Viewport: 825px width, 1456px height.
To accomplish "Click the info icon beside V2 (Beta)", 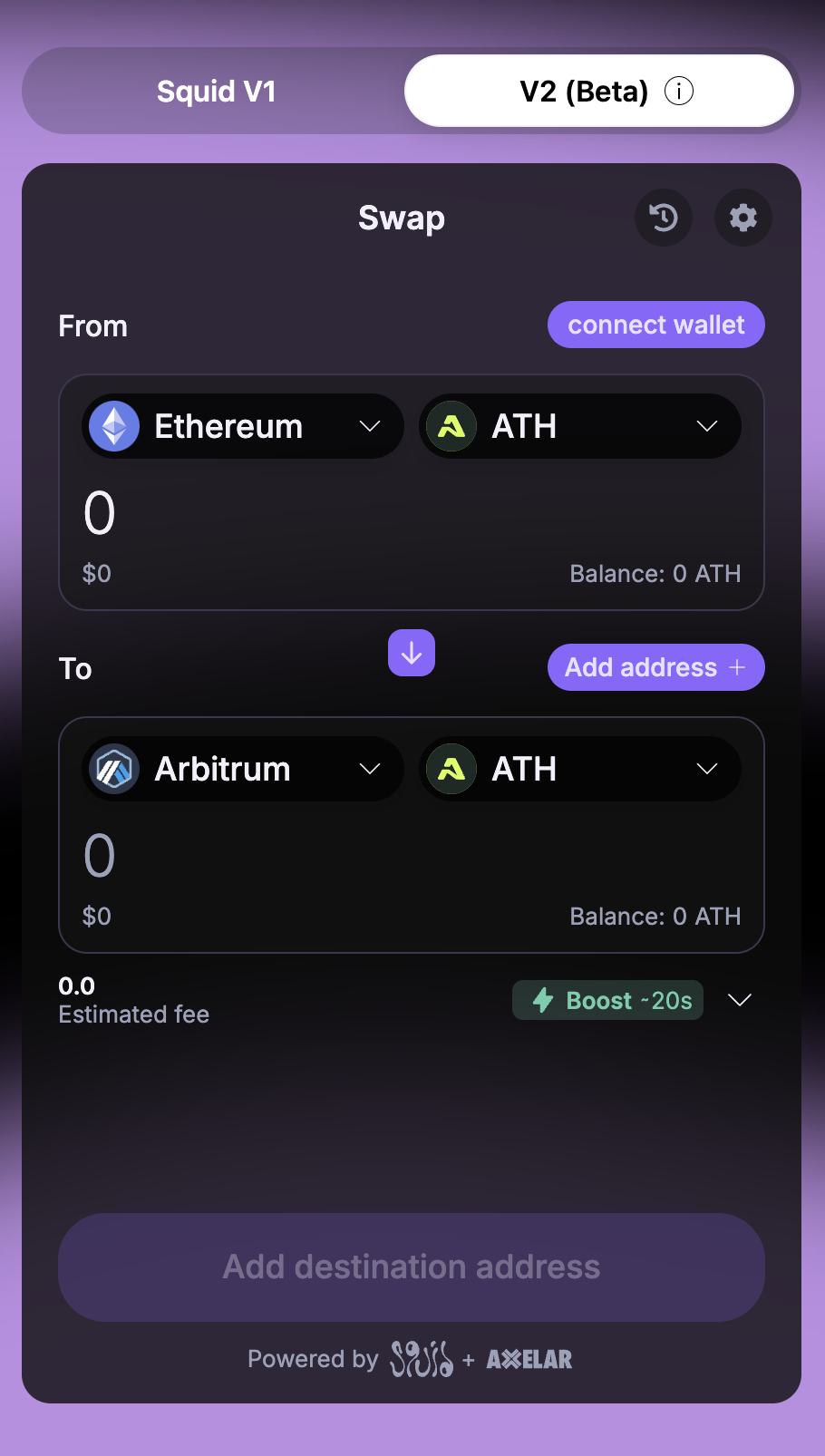I will (x=679, y=91).
